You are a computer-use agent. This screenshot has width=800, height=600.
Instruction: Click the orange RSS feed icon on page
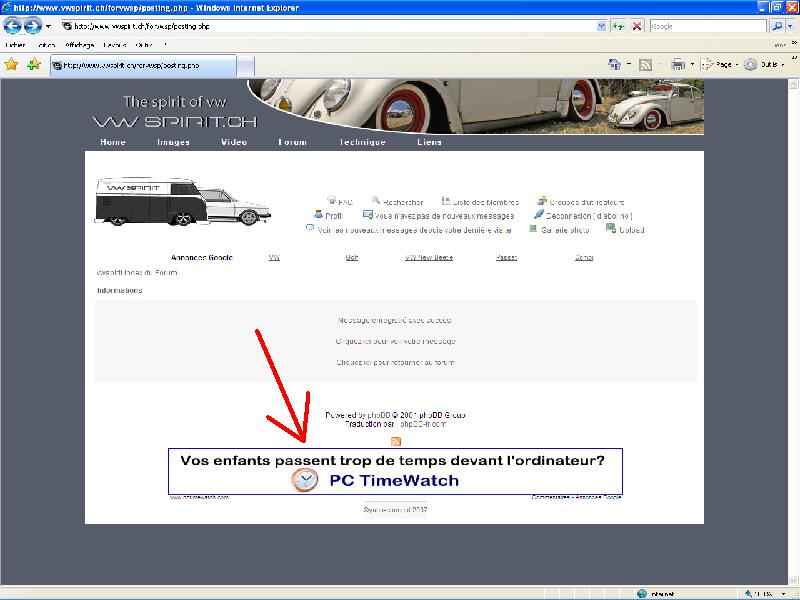(396, 441)
